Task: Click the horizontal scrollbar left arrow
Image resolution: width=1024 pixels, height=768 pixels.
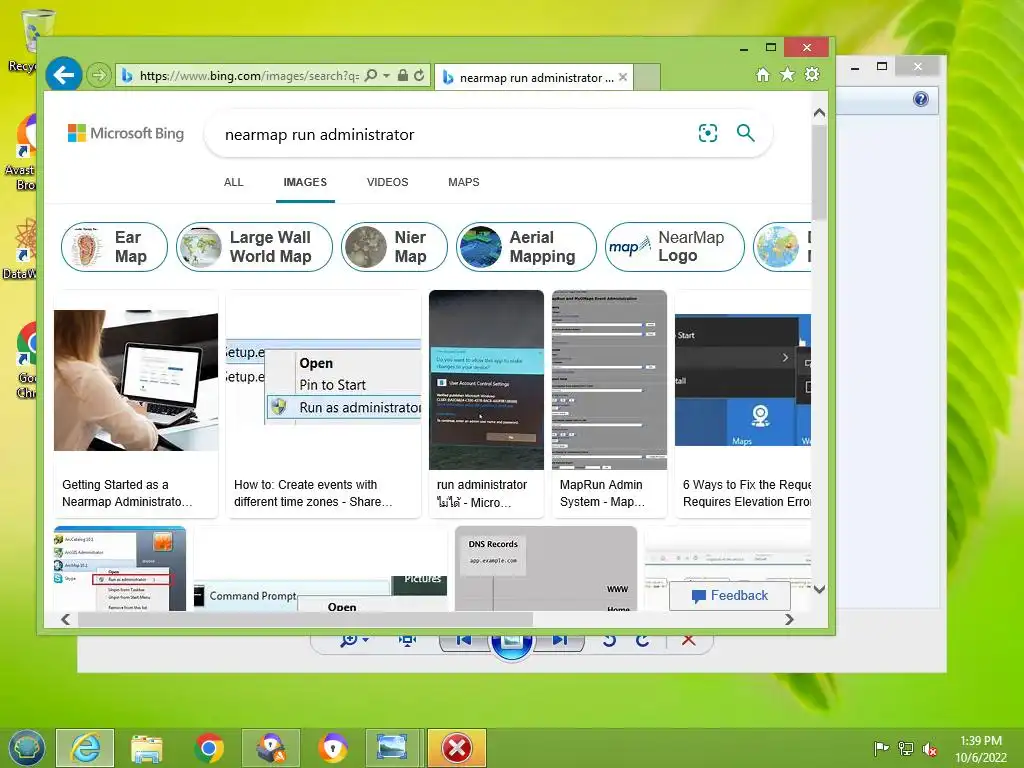Action: pyautogui.click(x=65, y=619)
